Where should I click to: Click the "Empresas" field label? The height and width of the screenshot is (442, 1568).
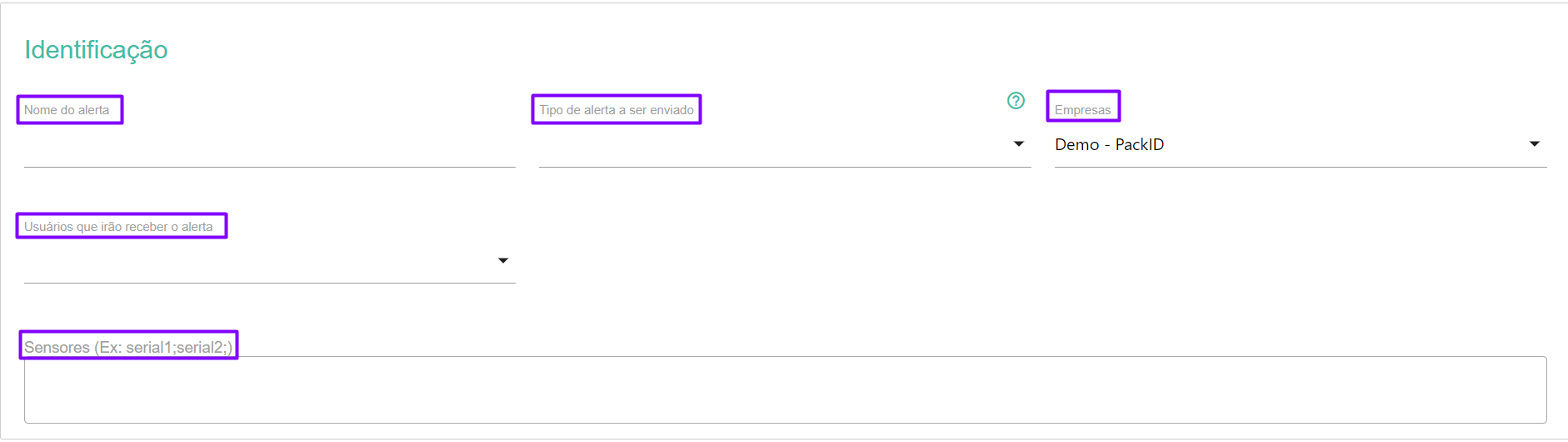(x=1082, y=110)
